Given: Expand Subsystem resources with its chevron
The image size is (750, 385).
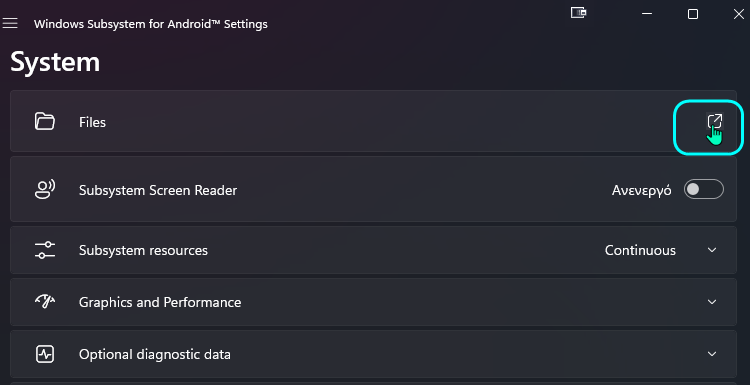Looking at the screenshot, I should click(x=712, y=250).
